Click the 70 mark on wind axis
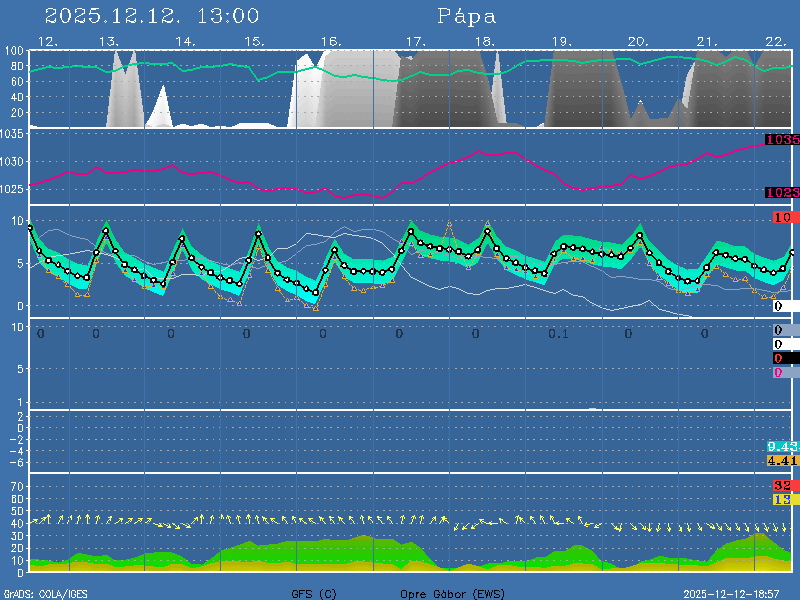800x600 pixels. tap(17, 487)
